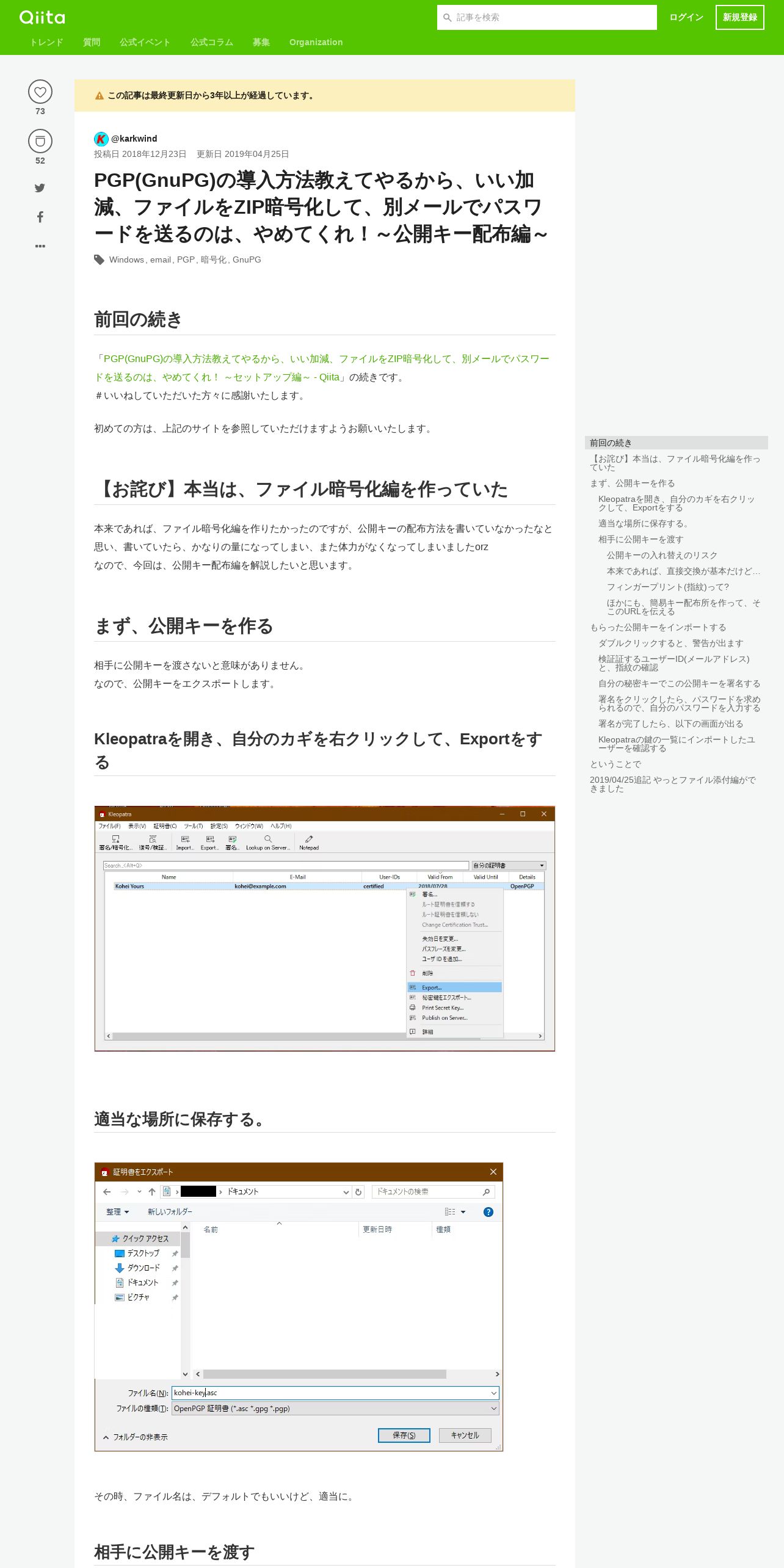
Task: Select the PGP tag
Action: 186,260
